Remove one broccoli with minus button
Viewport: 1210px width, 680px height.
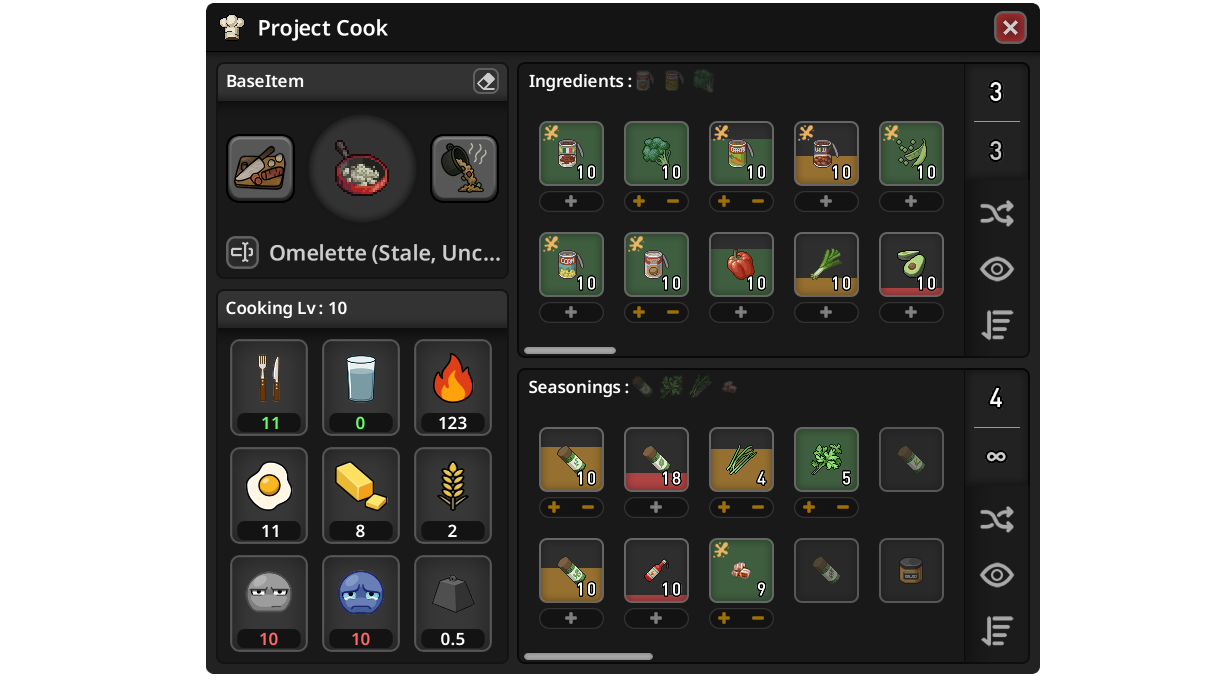click(x=671, y=202)
